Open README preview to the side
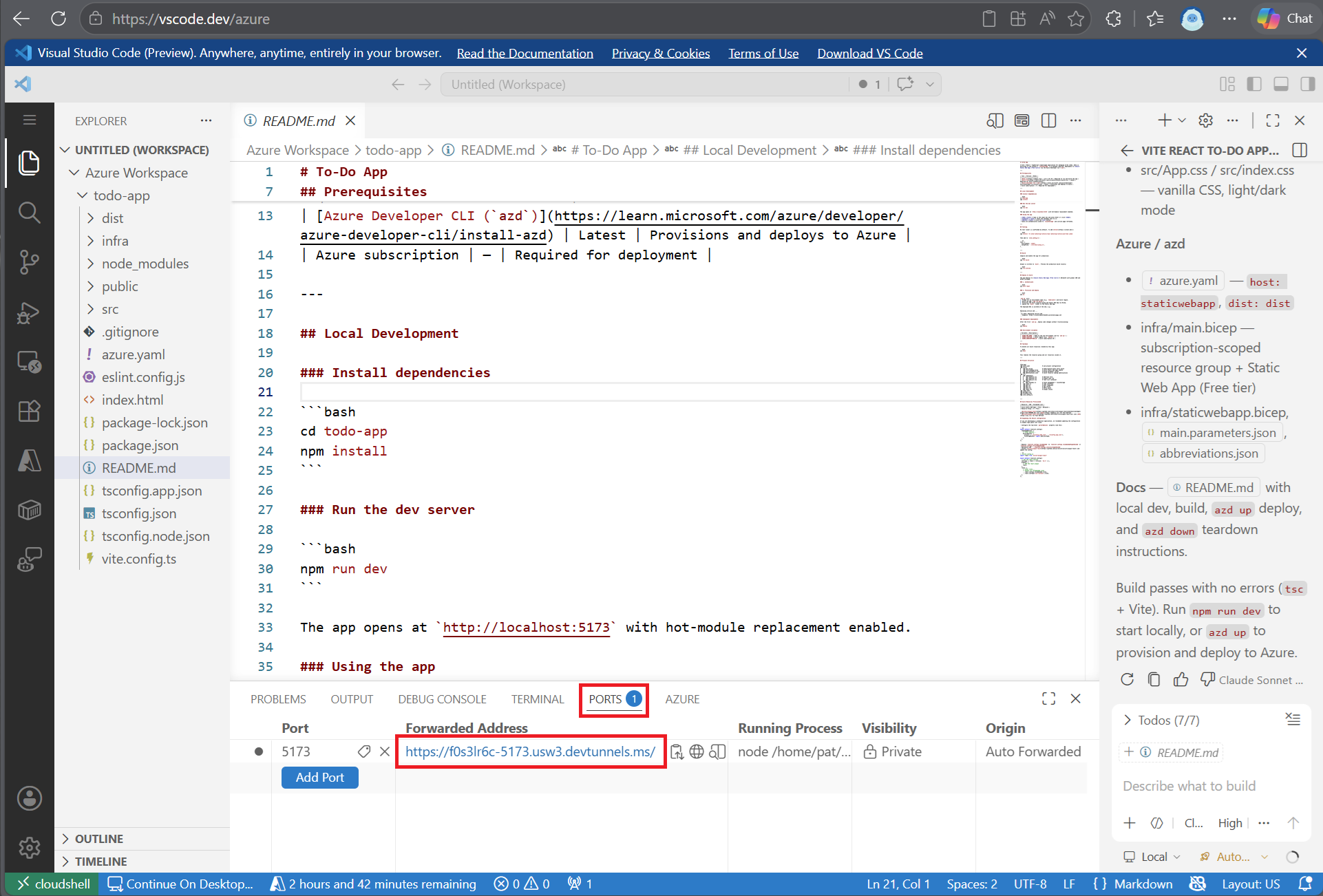This screenshot has height=896, width=1323. 995,120
